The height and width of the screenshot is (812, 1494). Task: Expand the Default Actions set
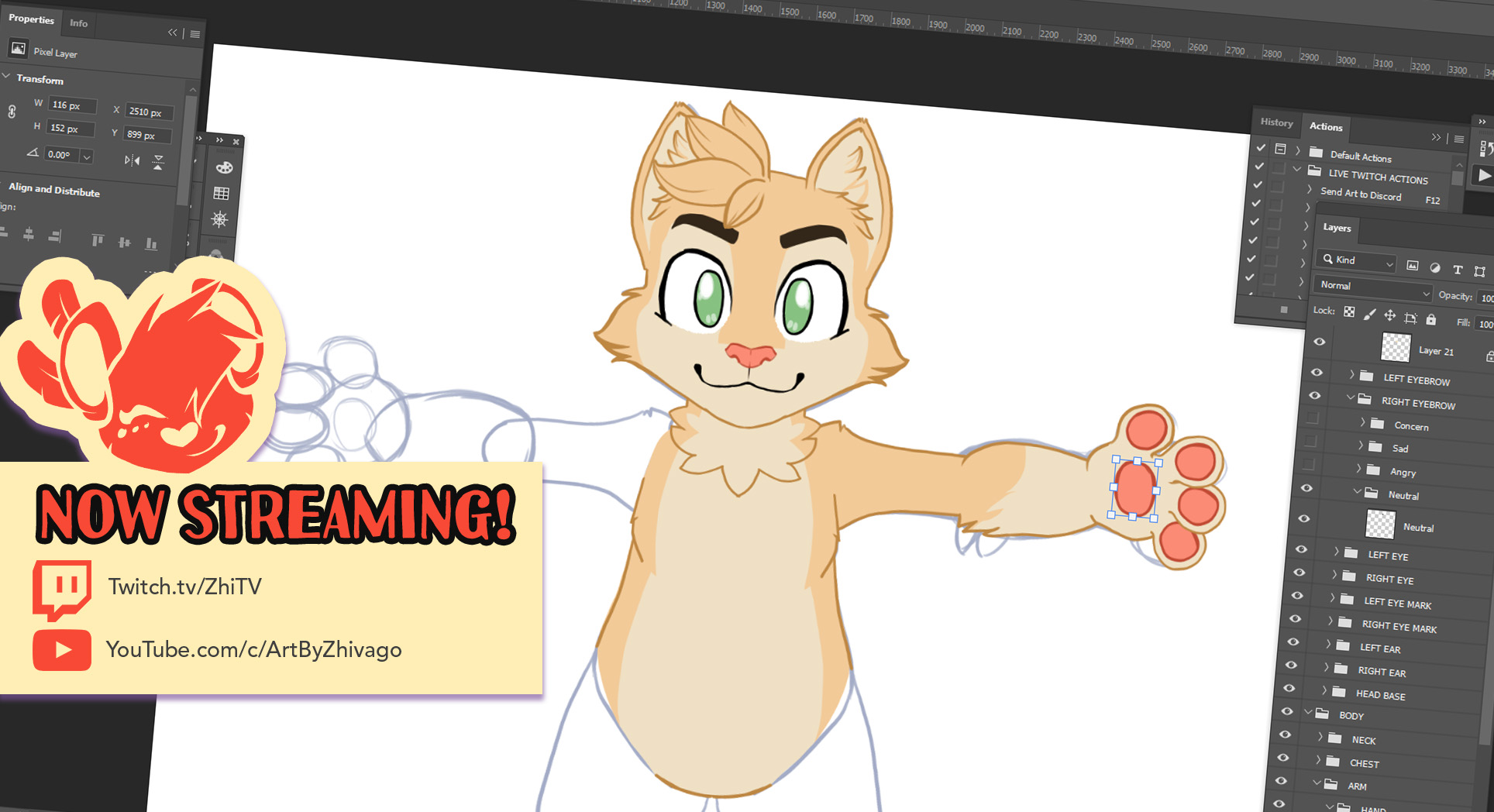tap(1298, 150)
